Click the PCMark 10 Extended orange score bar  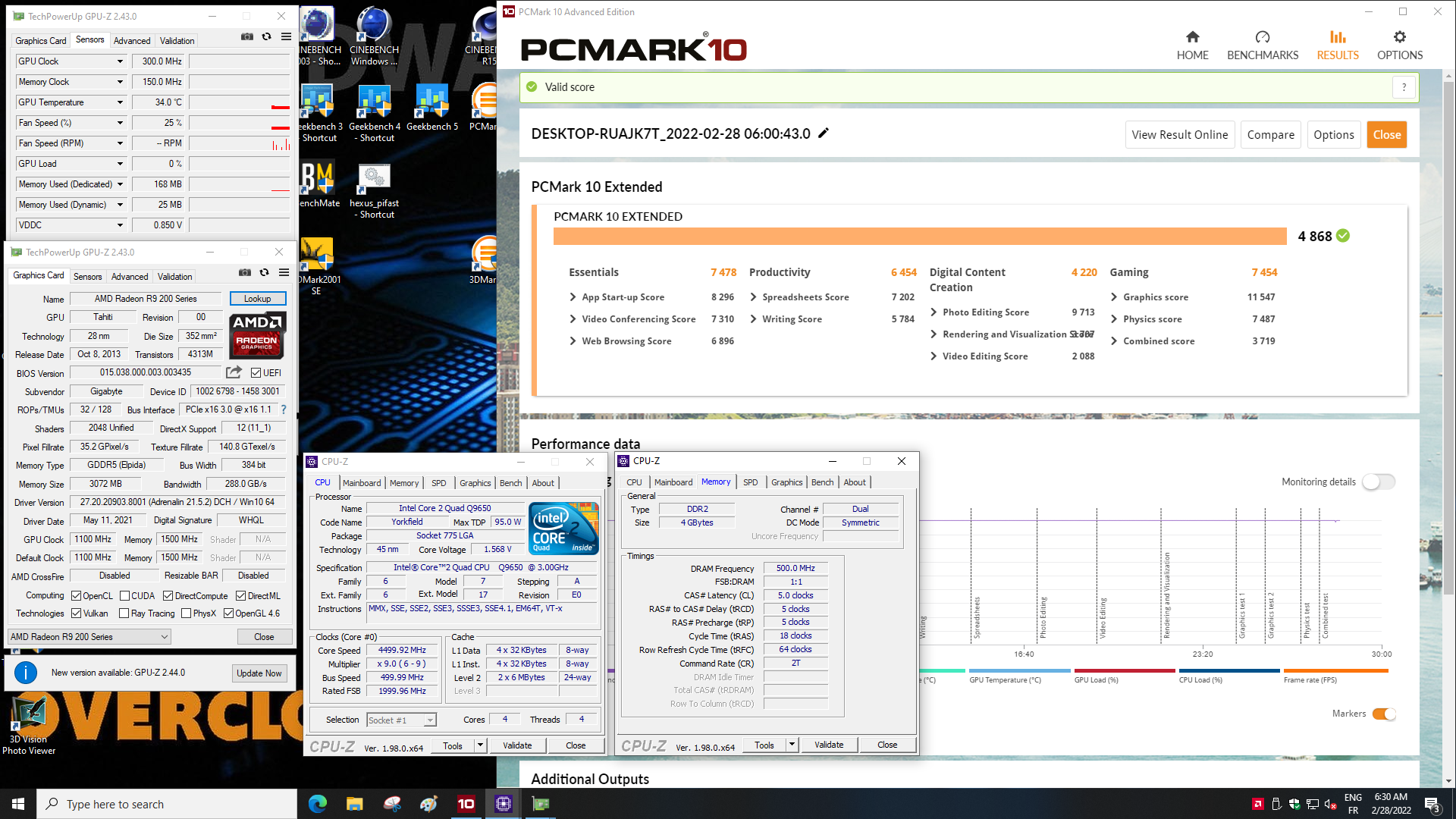[x=920, y=236]
